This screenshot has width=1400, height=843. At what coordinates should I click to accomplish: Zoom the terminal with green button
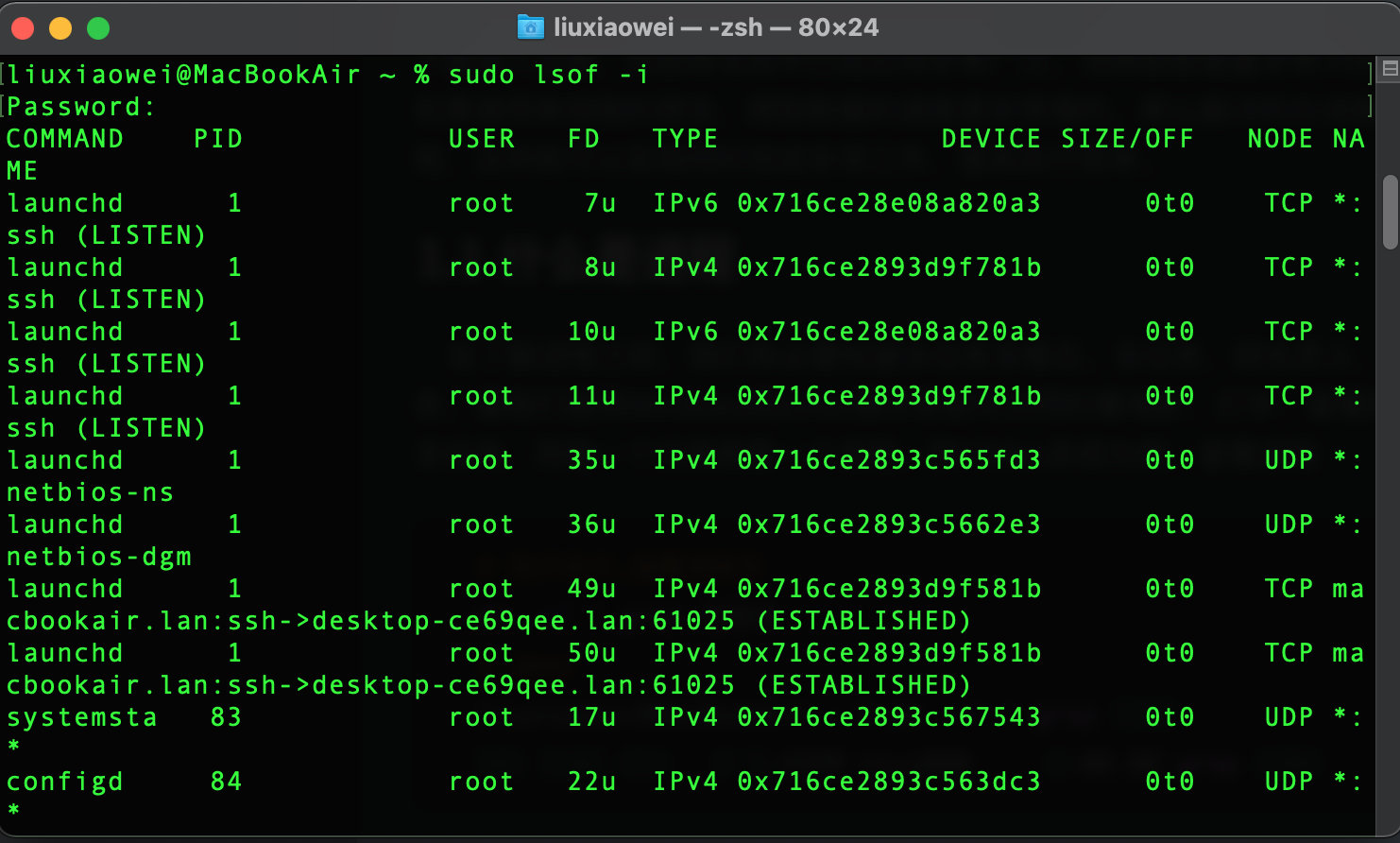(98, 28)
